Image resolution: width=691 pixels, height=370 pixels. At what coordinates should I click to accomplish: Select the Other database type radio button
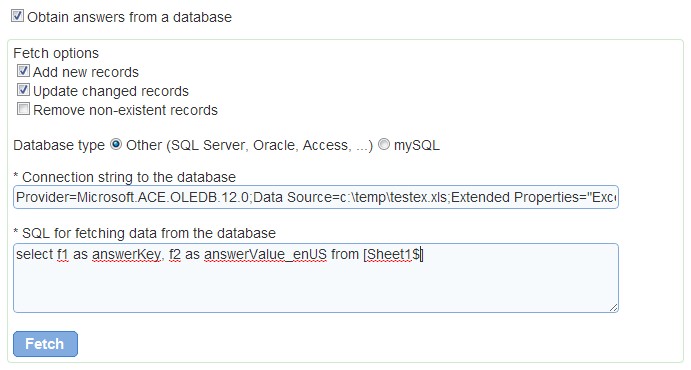coord(116,144)
